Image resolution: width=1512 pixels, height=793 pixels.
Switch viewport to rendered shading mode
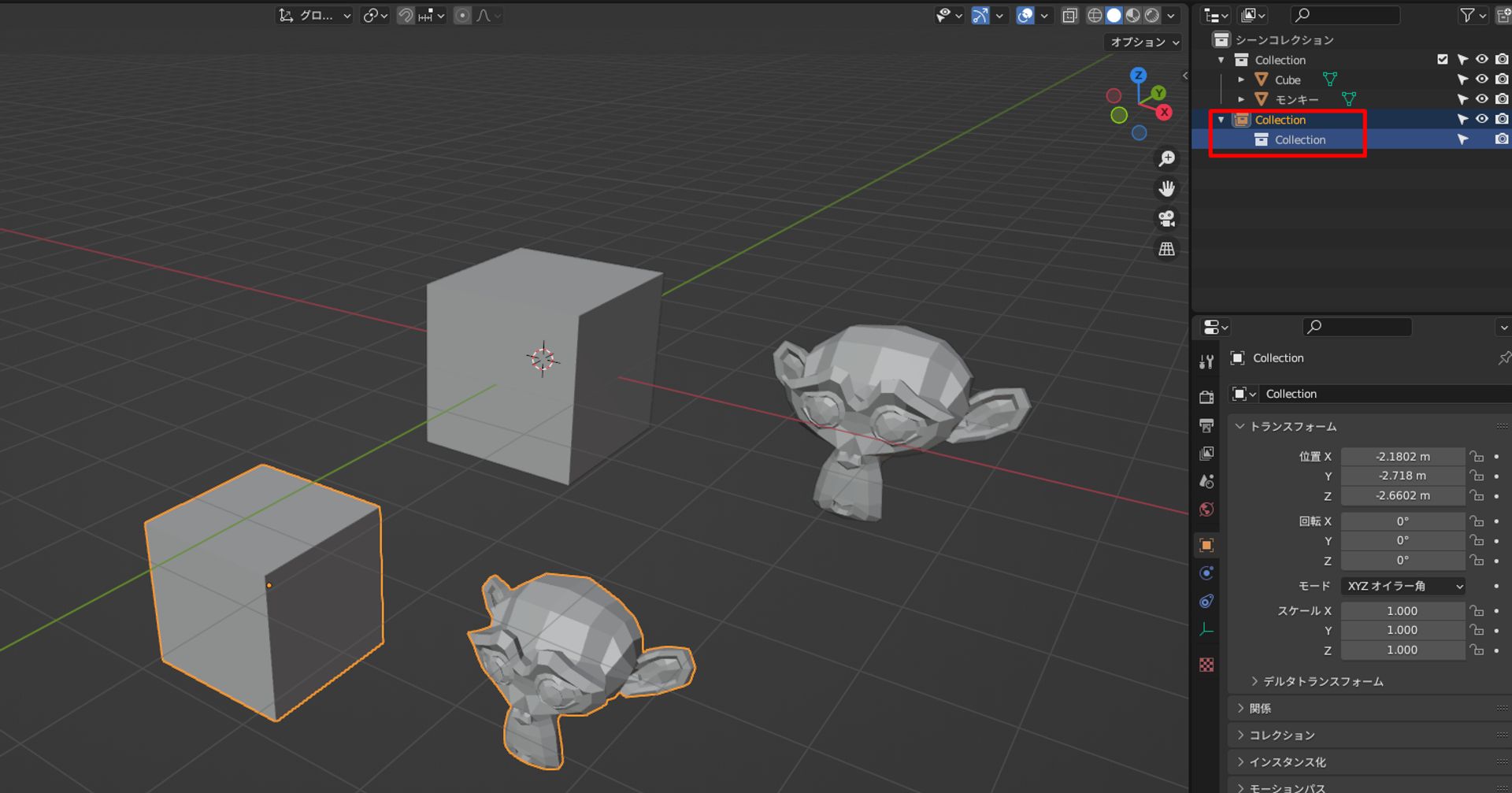pyautogui.click(x=1151, y=15)
